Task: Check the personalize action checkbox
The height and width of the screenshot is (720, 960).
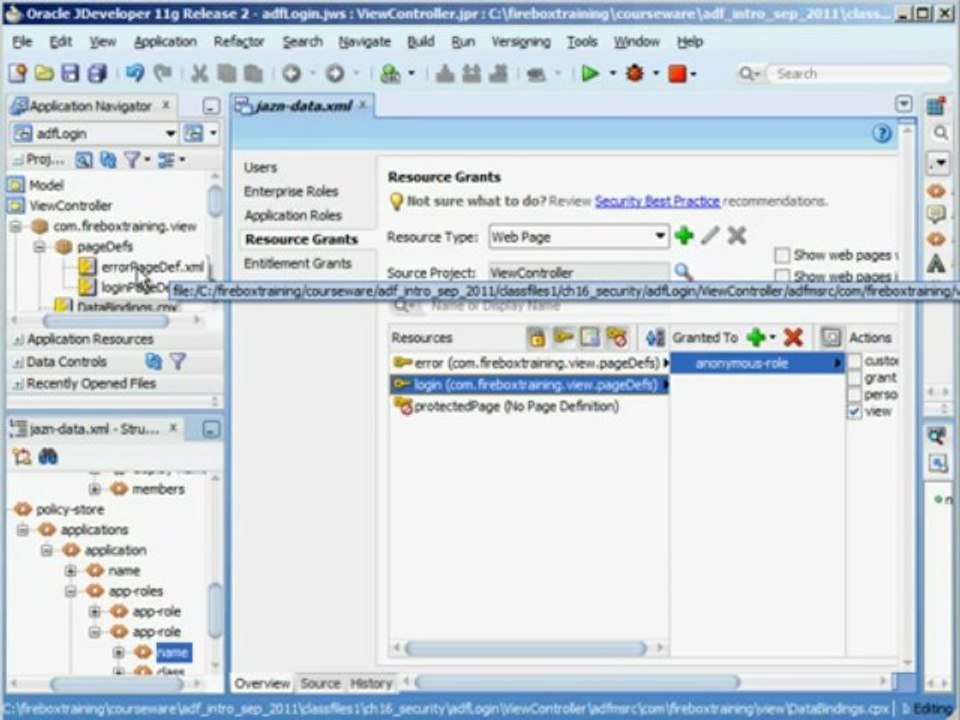Action: (855, 395)
